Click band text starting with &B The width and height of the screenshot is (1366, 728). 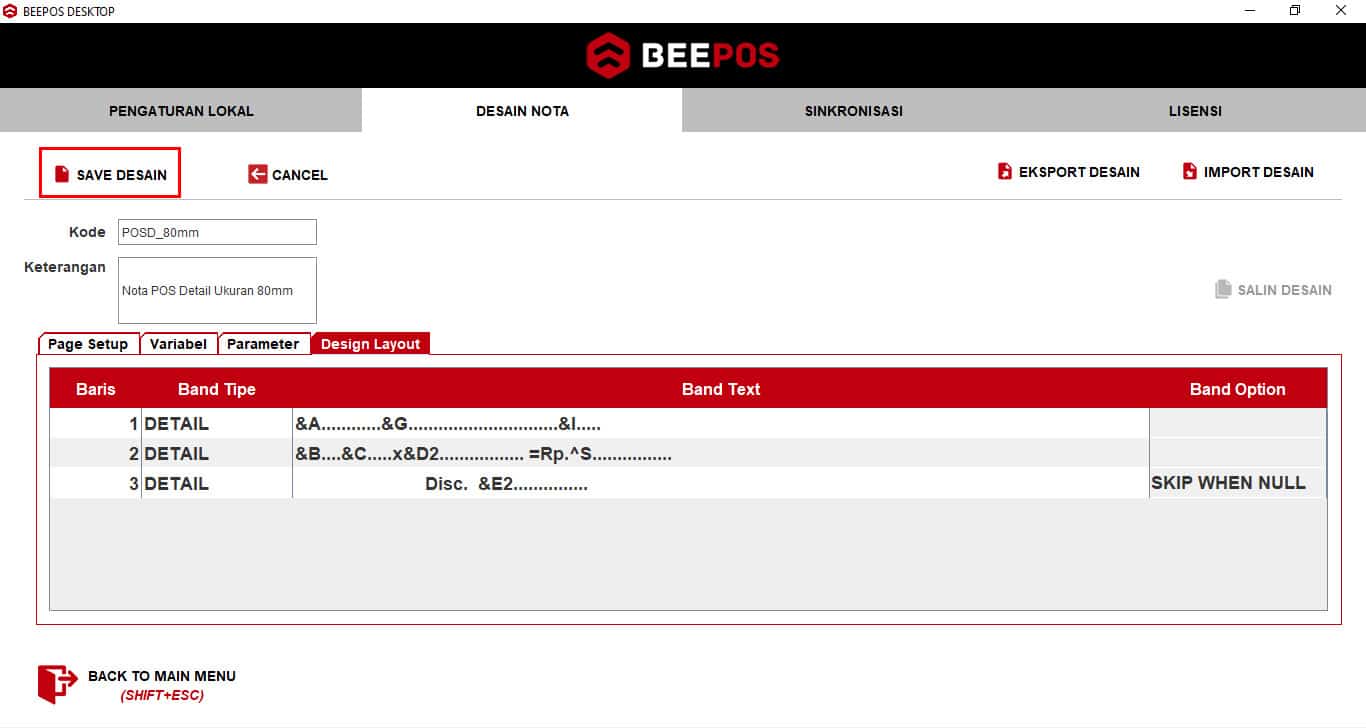pos(721,454)
